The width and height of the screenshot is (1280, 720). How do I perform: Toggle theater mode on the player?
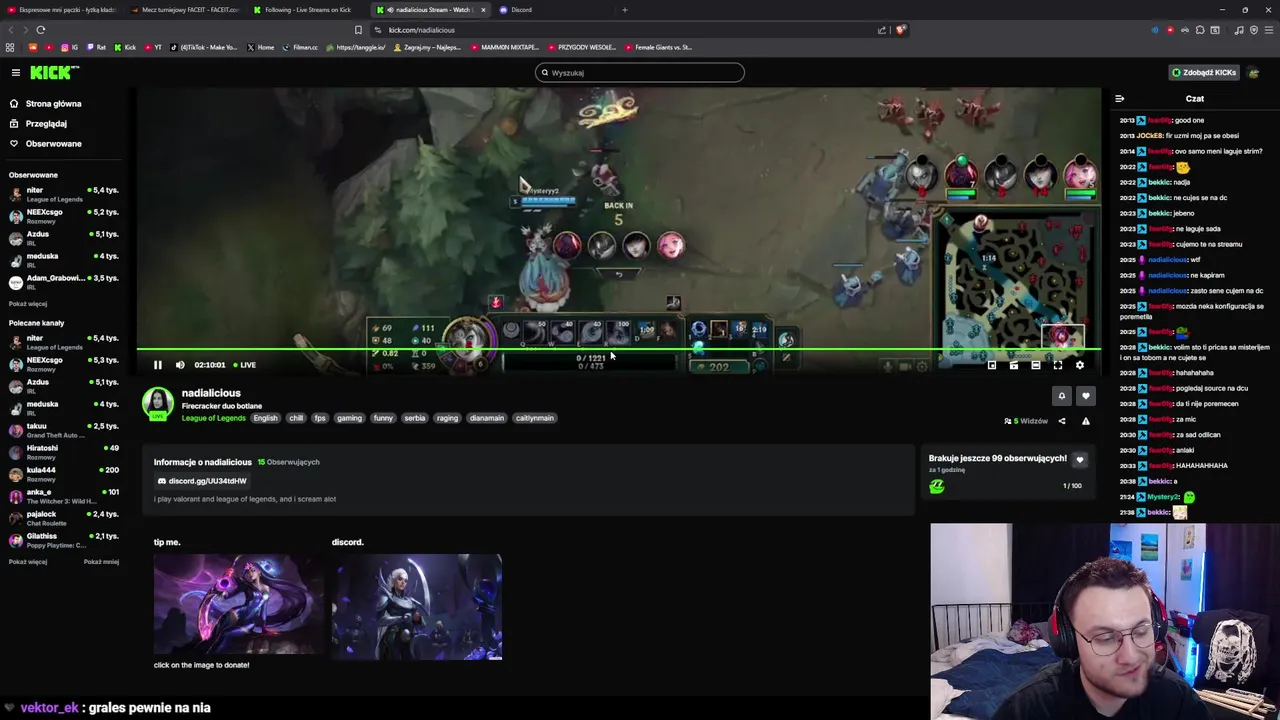[1035, 365]
